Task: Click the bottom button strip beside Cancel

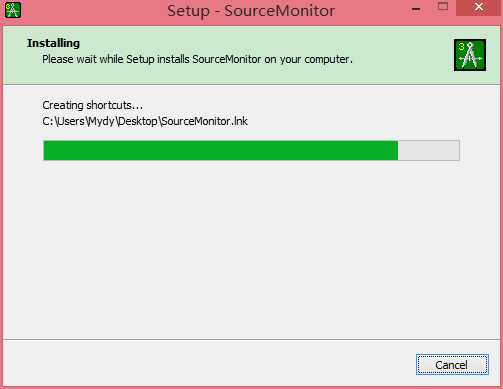Action: 207,364
